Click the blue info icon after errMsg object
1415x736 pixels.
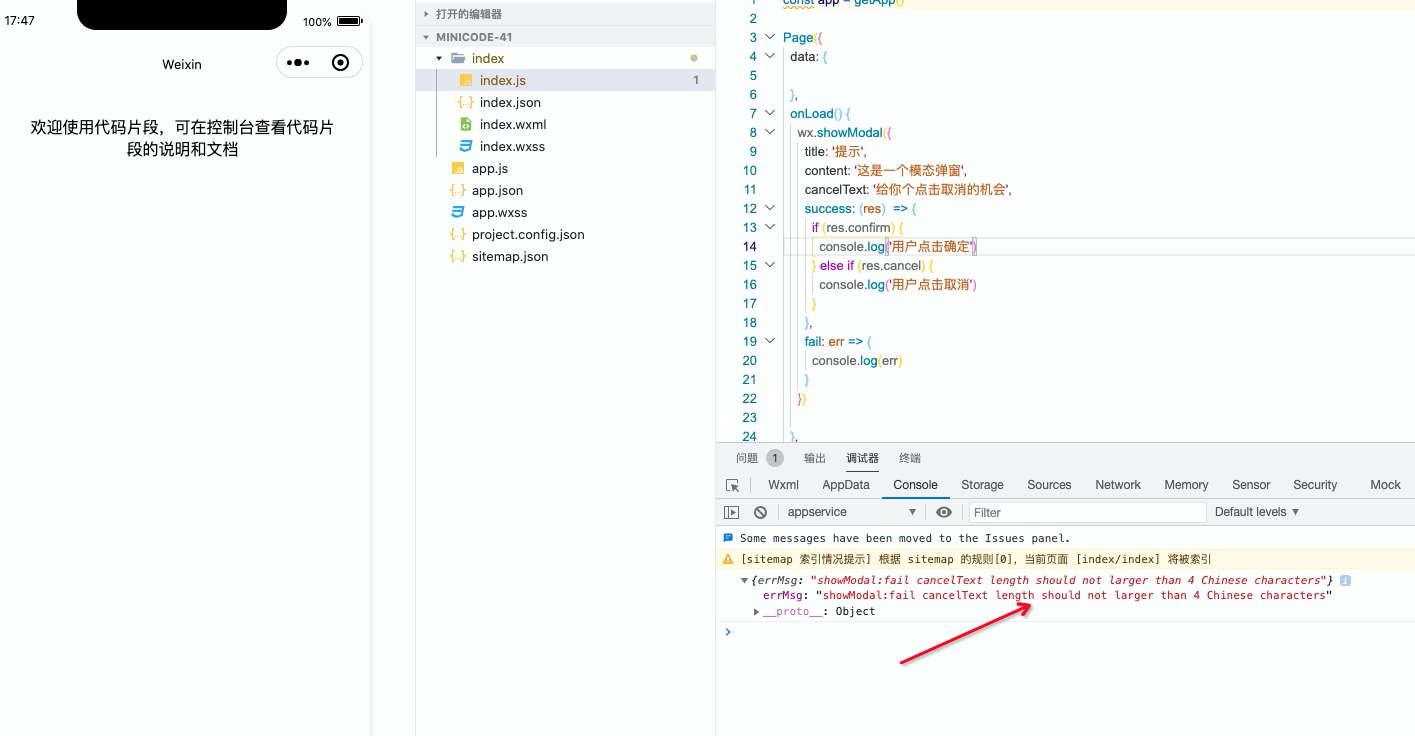[1346, 580]
